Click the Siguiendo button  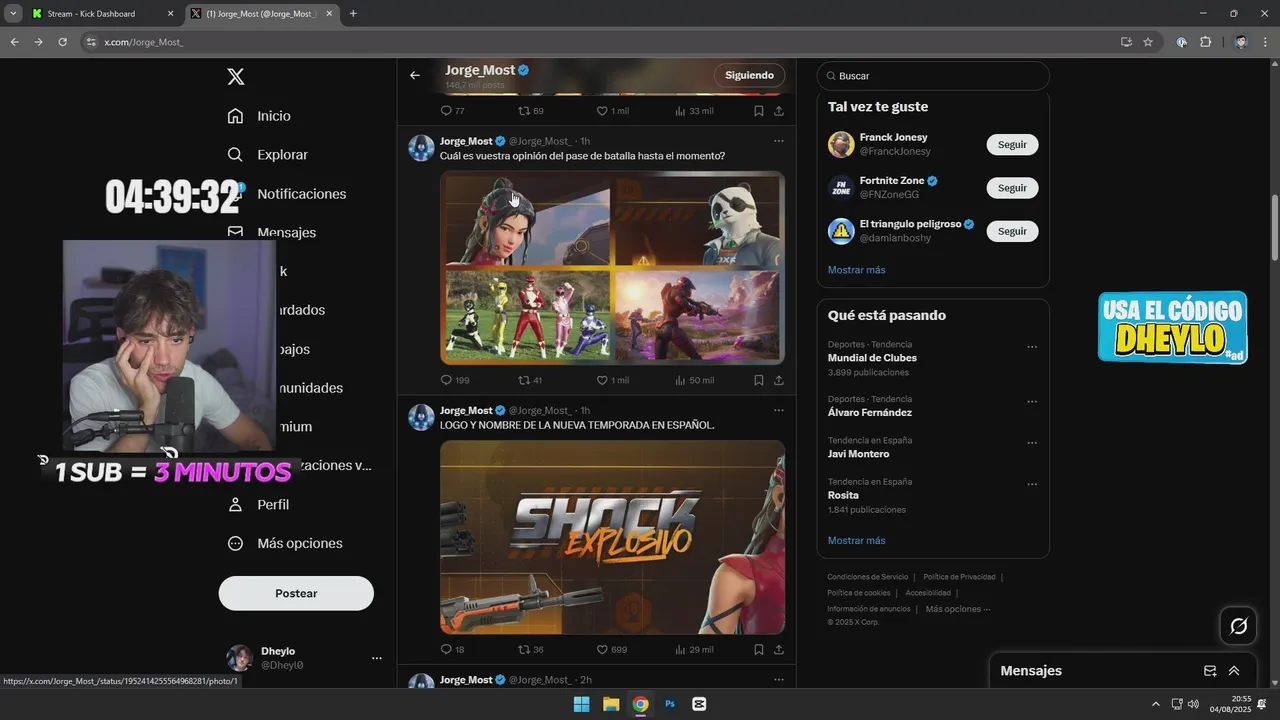pos(749,75)
